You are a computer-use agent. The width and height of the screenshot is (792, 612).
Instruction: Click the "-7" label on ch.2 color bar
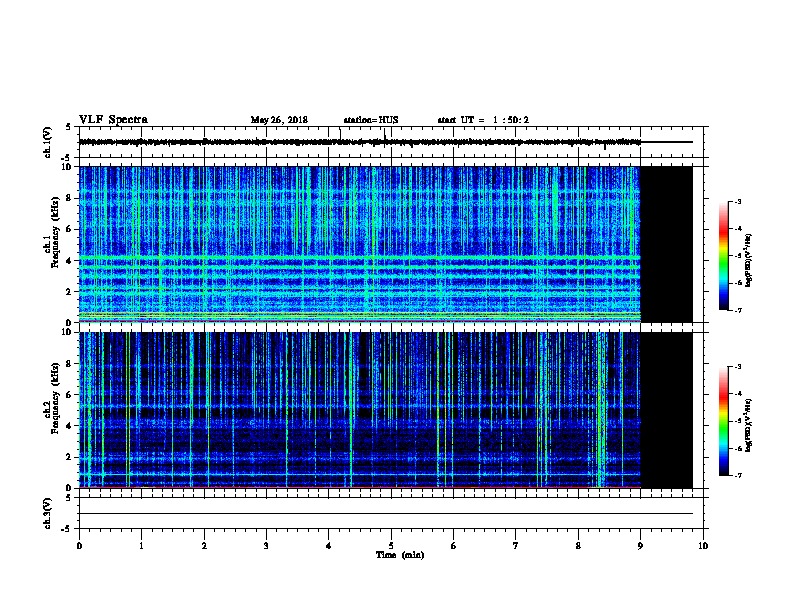(737, 476)
